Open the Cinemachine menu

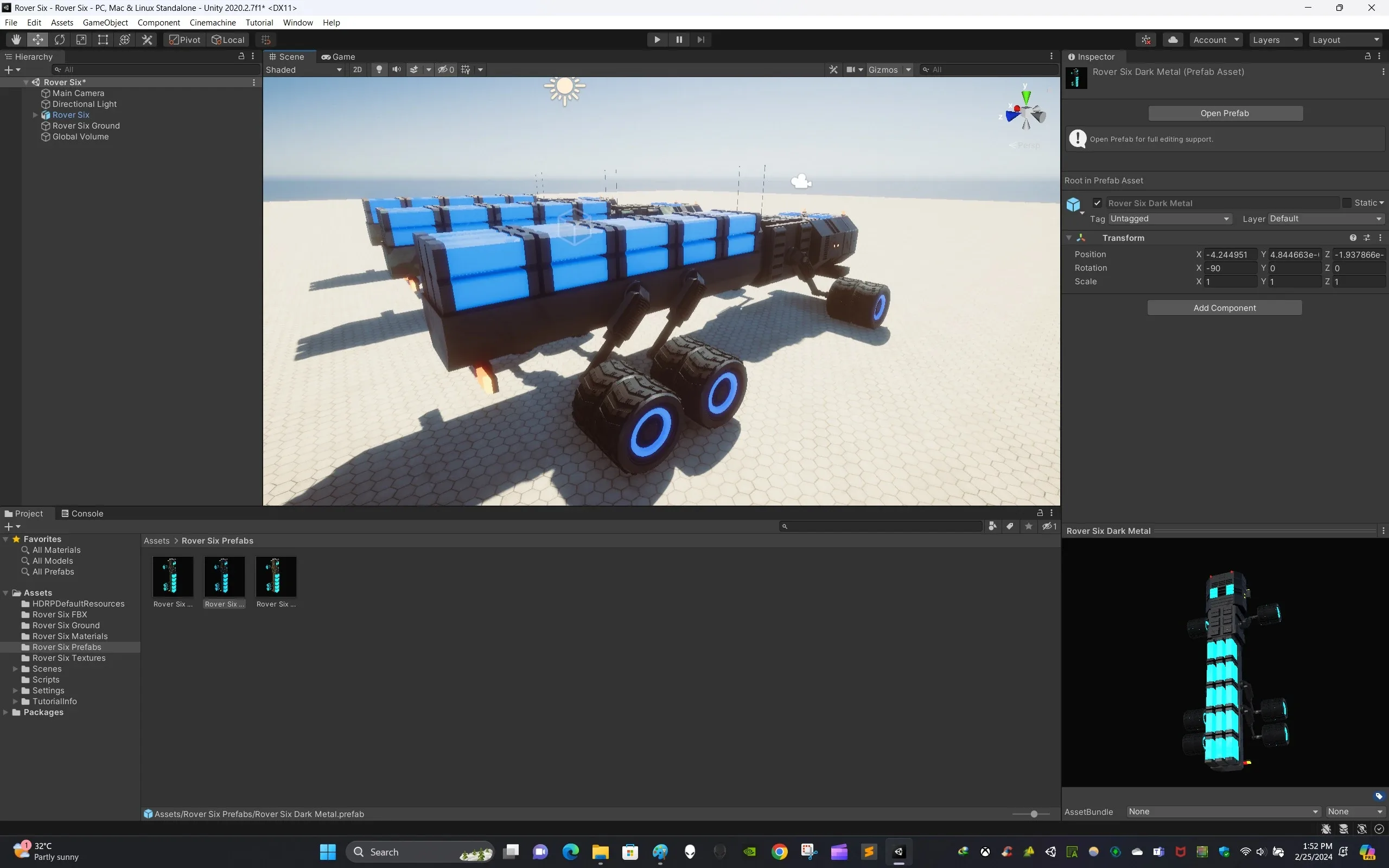(x=212, y=22)
